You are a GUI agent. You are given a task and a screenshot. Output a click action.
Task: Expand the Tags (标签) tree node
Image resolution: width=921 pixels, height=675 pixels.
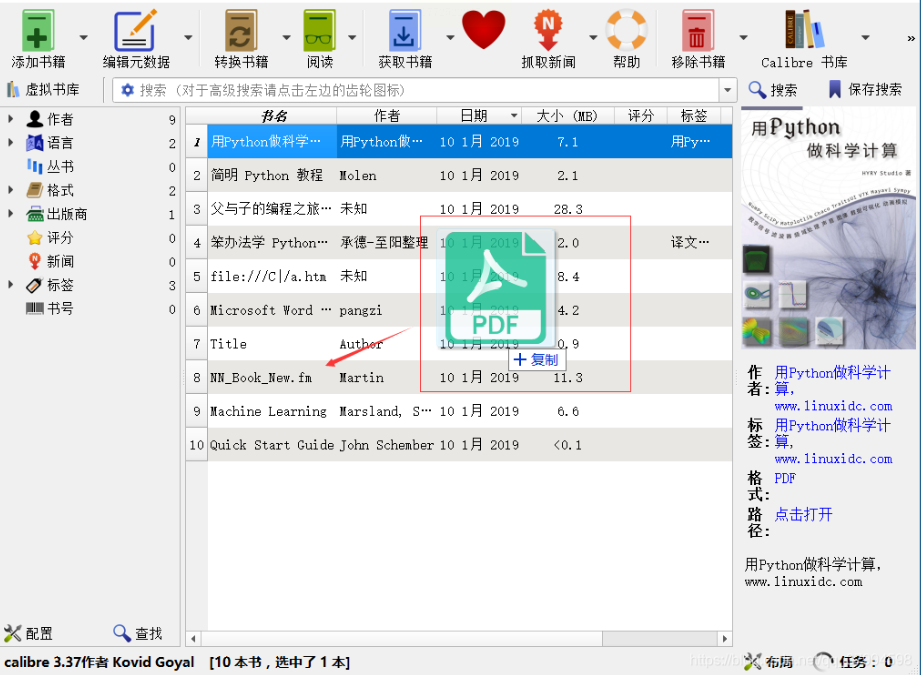tap(11, 284)
